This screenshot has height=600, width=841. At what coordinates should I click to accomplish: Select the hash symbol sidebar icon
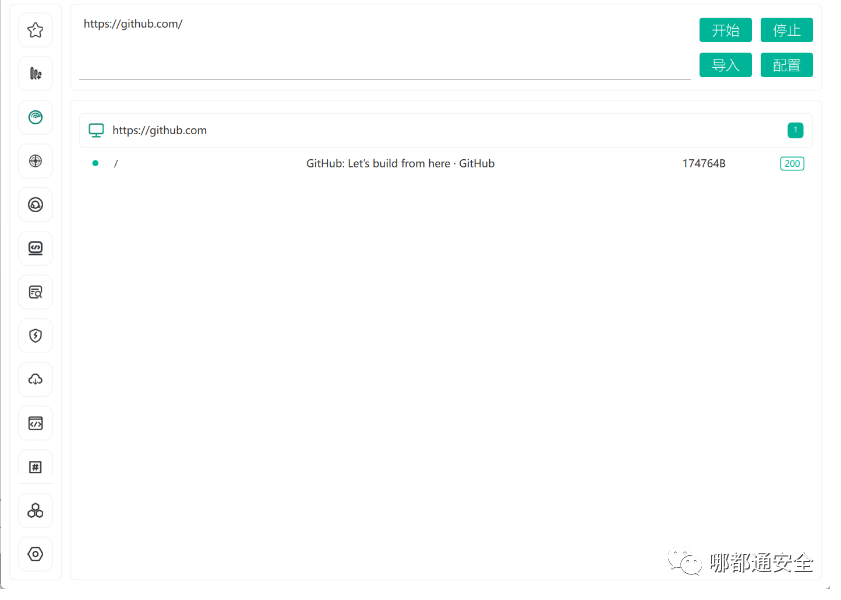[35, 467]
